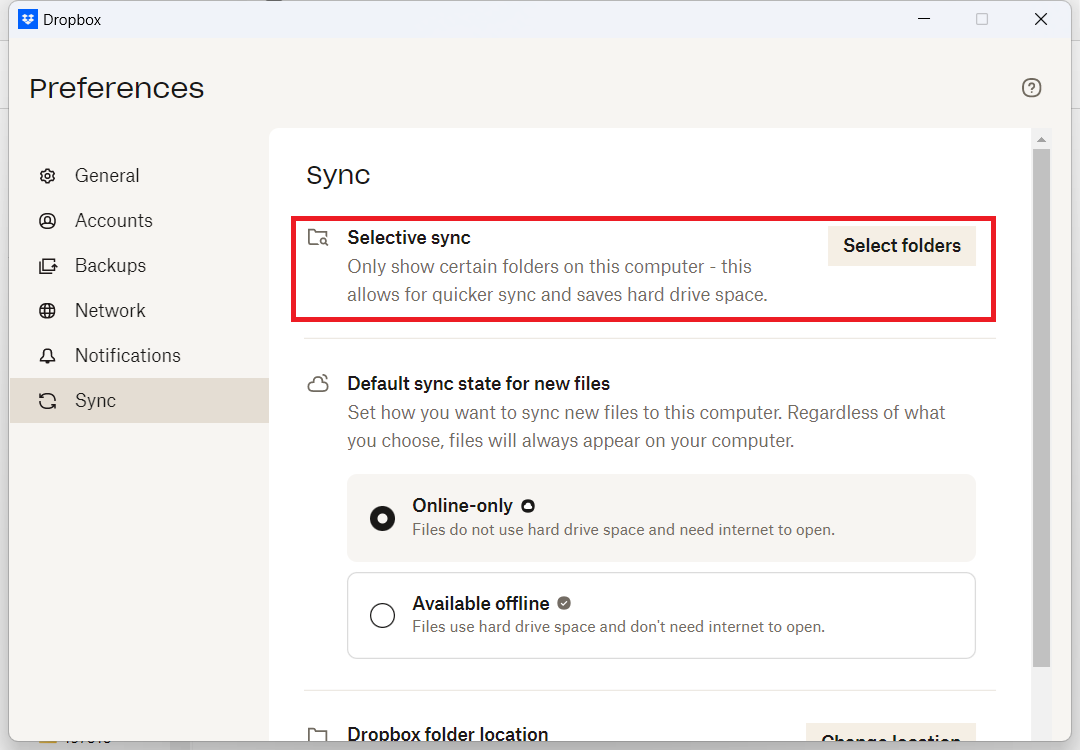Viewport: 1080px width, 750px height.
Task: Click the 'Files do not use hard drive space' description
Action: point(623,530)
